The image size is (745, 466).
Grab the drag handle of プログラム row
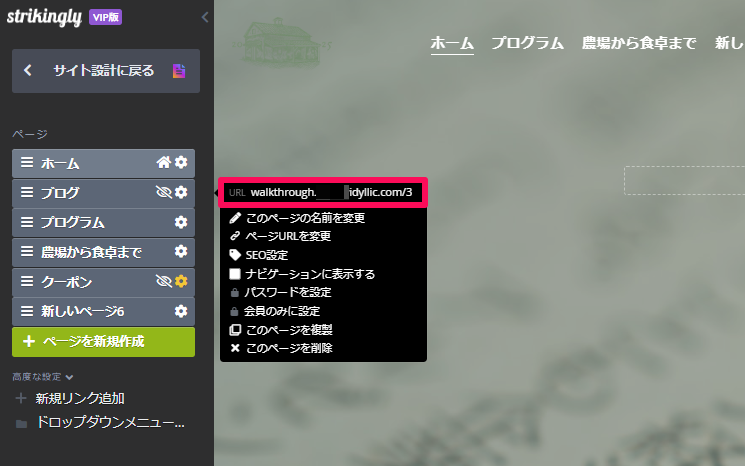pos(27,222)
